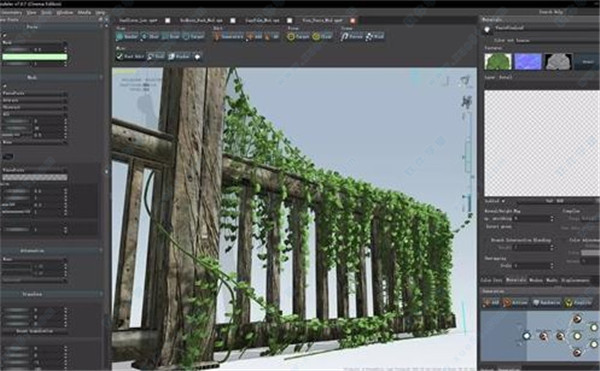
Task: Click the small white arrow icon after second-row toolbar buttons
Action: pos(197,57)
